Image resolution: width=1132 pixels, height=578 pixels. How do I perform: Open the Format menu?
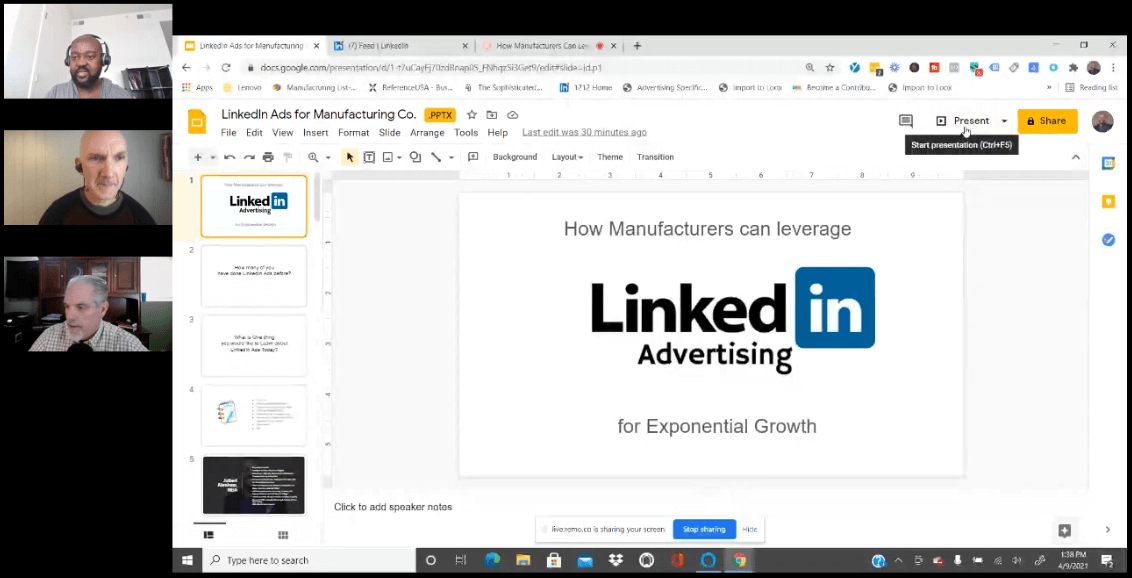point(353,133)
